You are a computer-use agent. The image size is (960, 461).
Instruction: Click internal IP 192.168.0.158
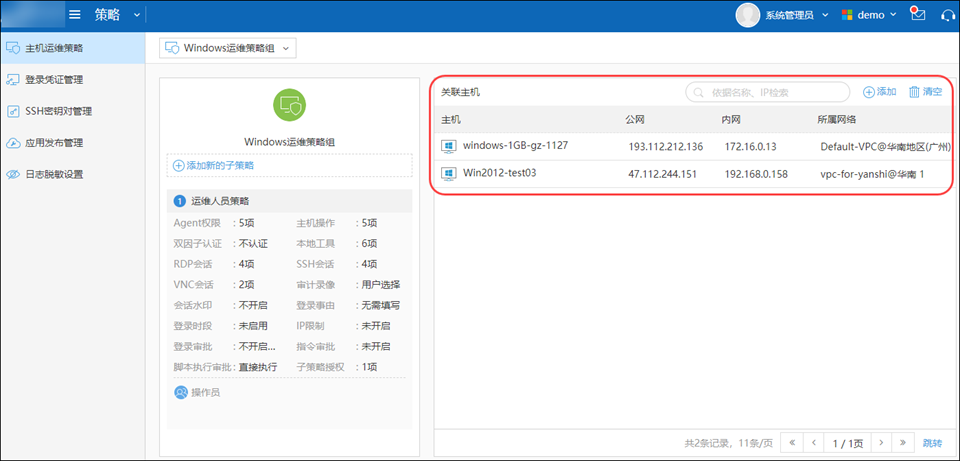[756, 174]
